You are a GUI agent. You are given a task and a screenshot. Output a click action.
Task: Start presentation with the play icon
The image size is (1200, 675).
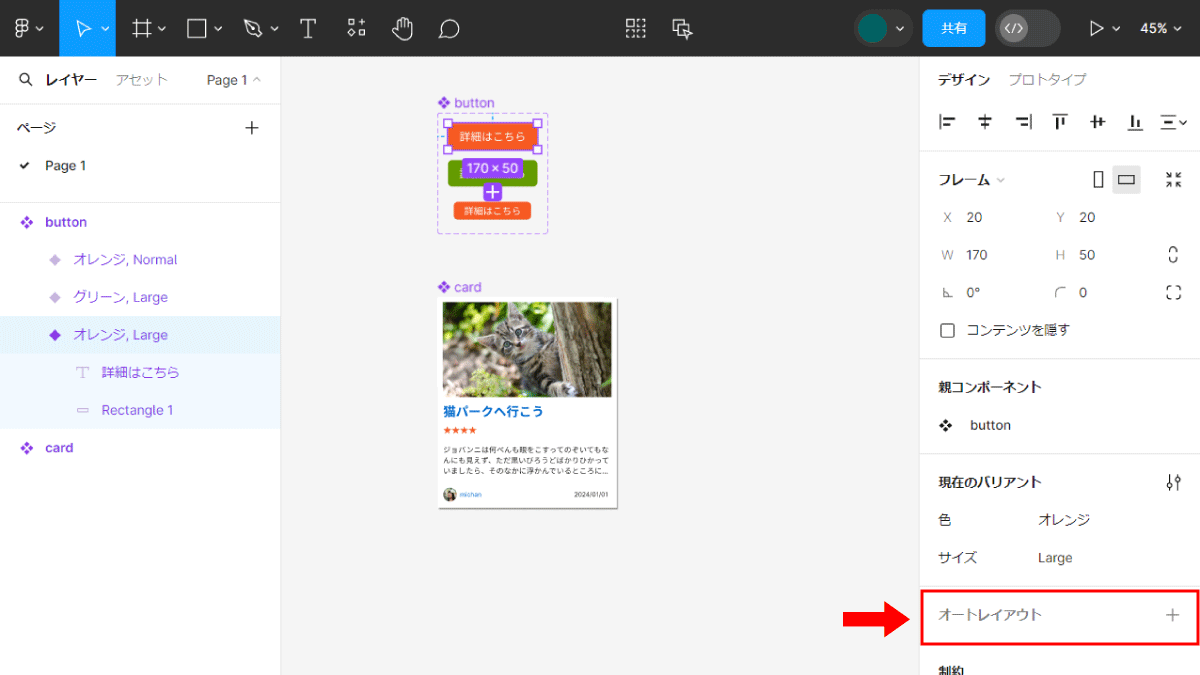point(1097,28)
